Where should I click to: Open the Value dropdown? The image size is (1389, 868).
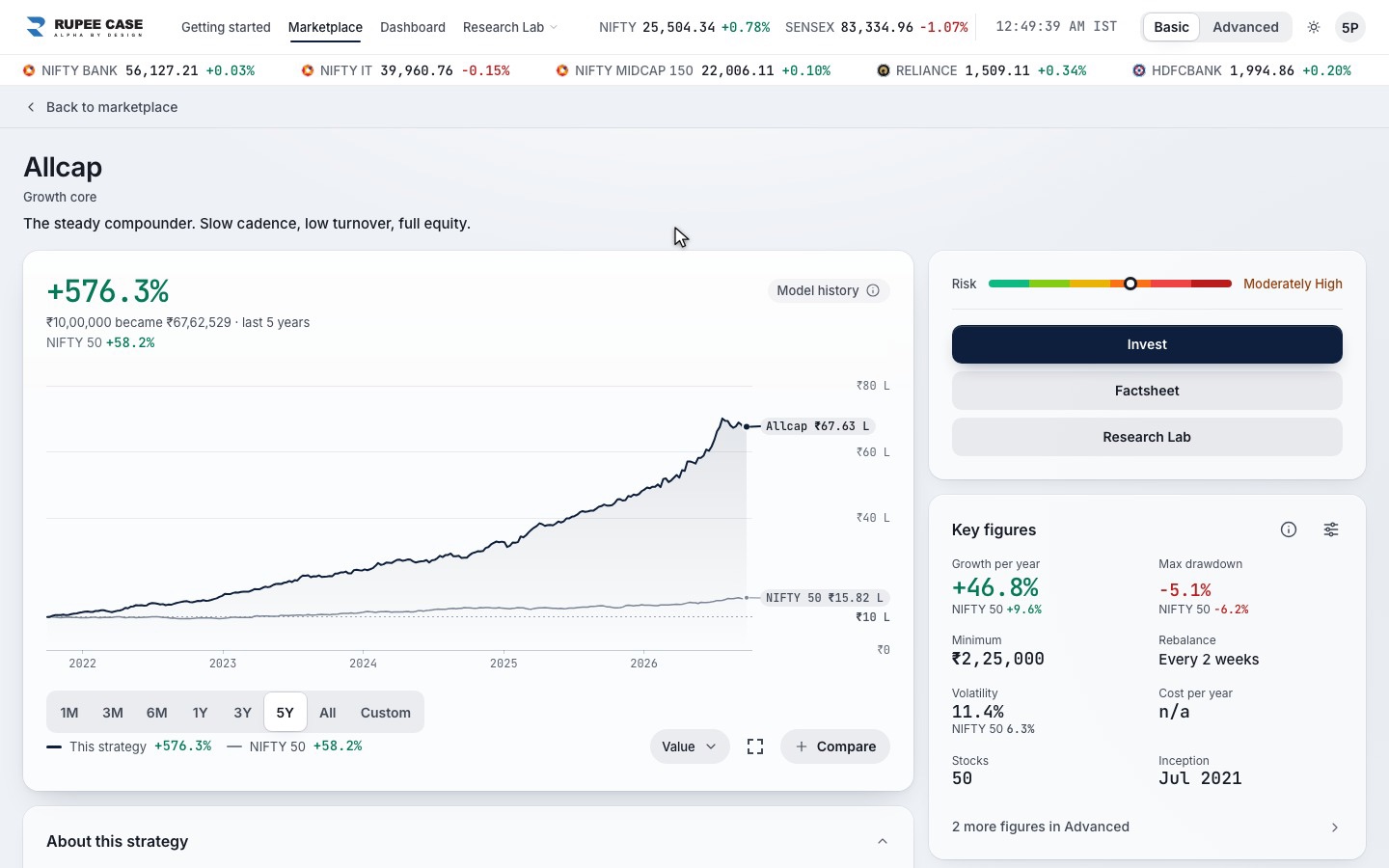point(690,746)
